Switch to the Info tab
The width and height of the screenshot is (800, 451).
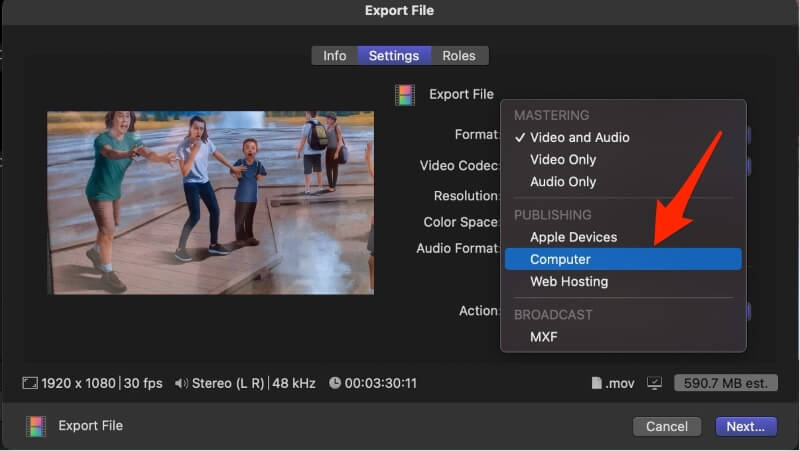pyautogui.click(x=334, y=56)
